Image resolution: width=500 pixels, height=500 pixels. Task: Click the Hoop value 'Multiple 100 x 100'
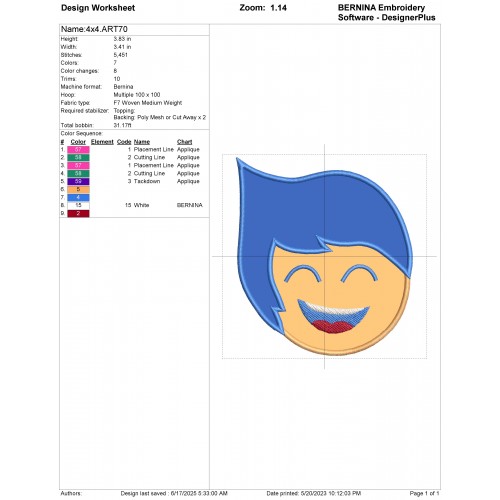point(137,95)
